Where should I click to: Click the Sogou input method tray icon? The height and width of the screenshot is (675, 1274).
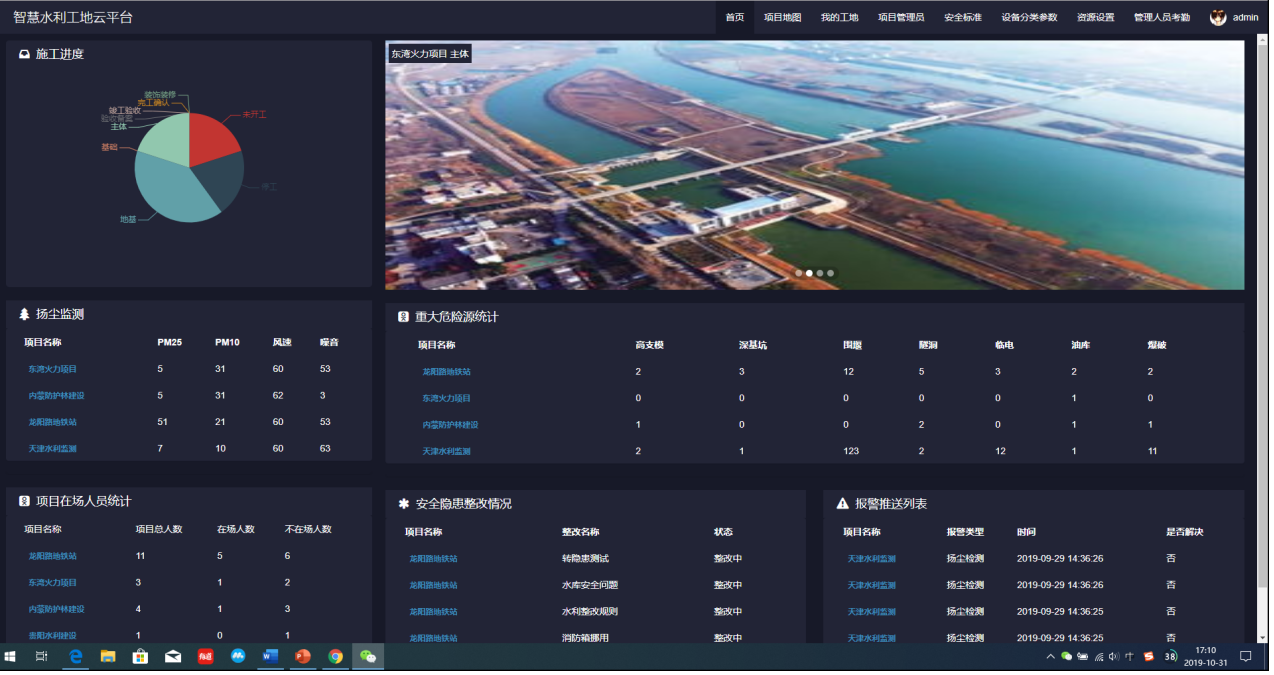[1148, 657]
